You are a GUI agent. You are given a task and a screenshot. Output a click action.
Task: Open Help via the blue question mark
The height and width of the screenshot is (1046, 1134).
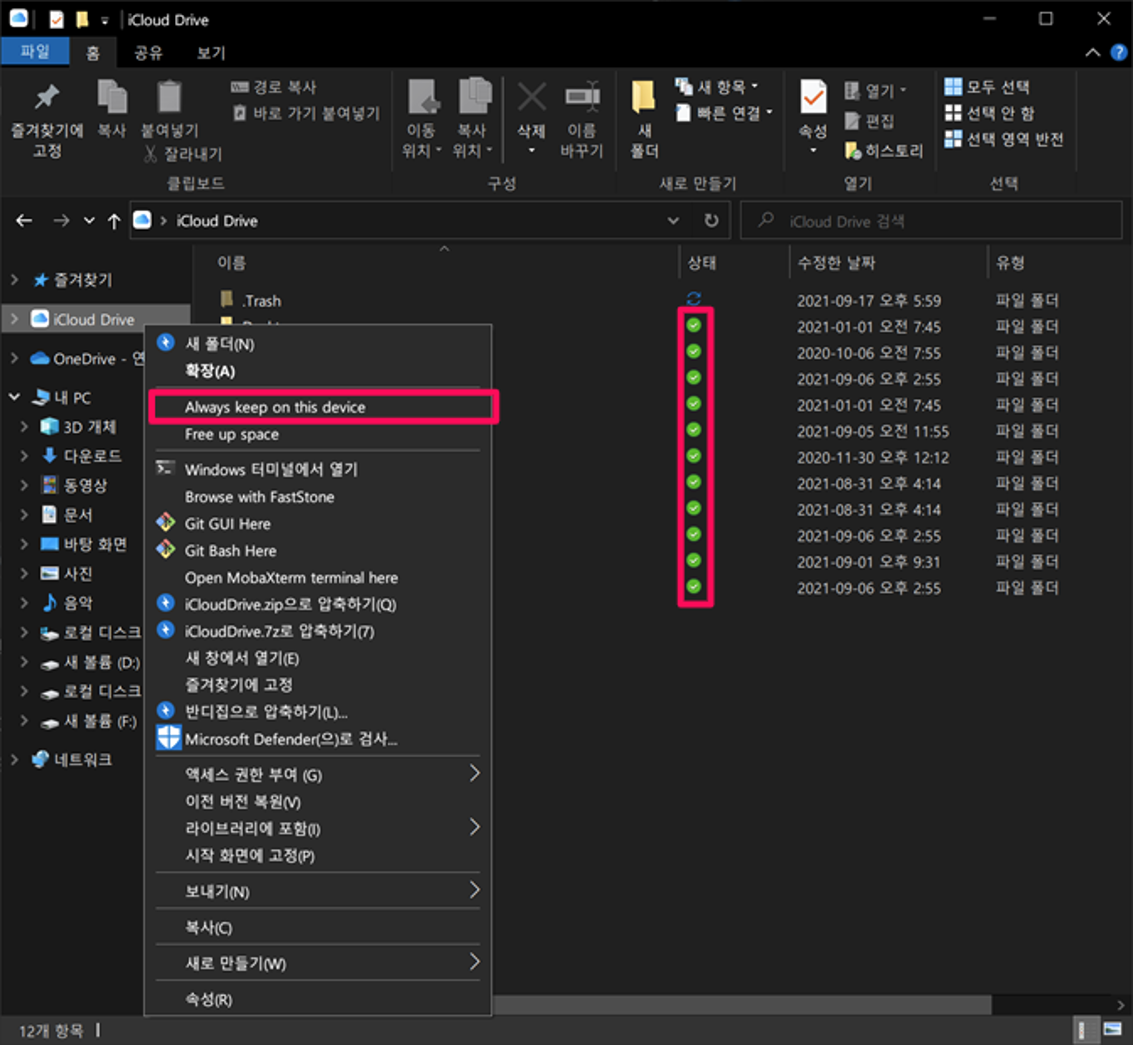(x=1118, y=52)
